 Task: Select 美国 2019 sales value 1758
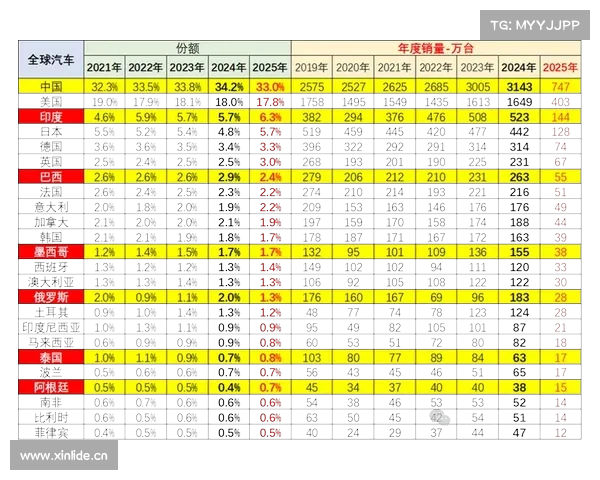pos(311,102)
